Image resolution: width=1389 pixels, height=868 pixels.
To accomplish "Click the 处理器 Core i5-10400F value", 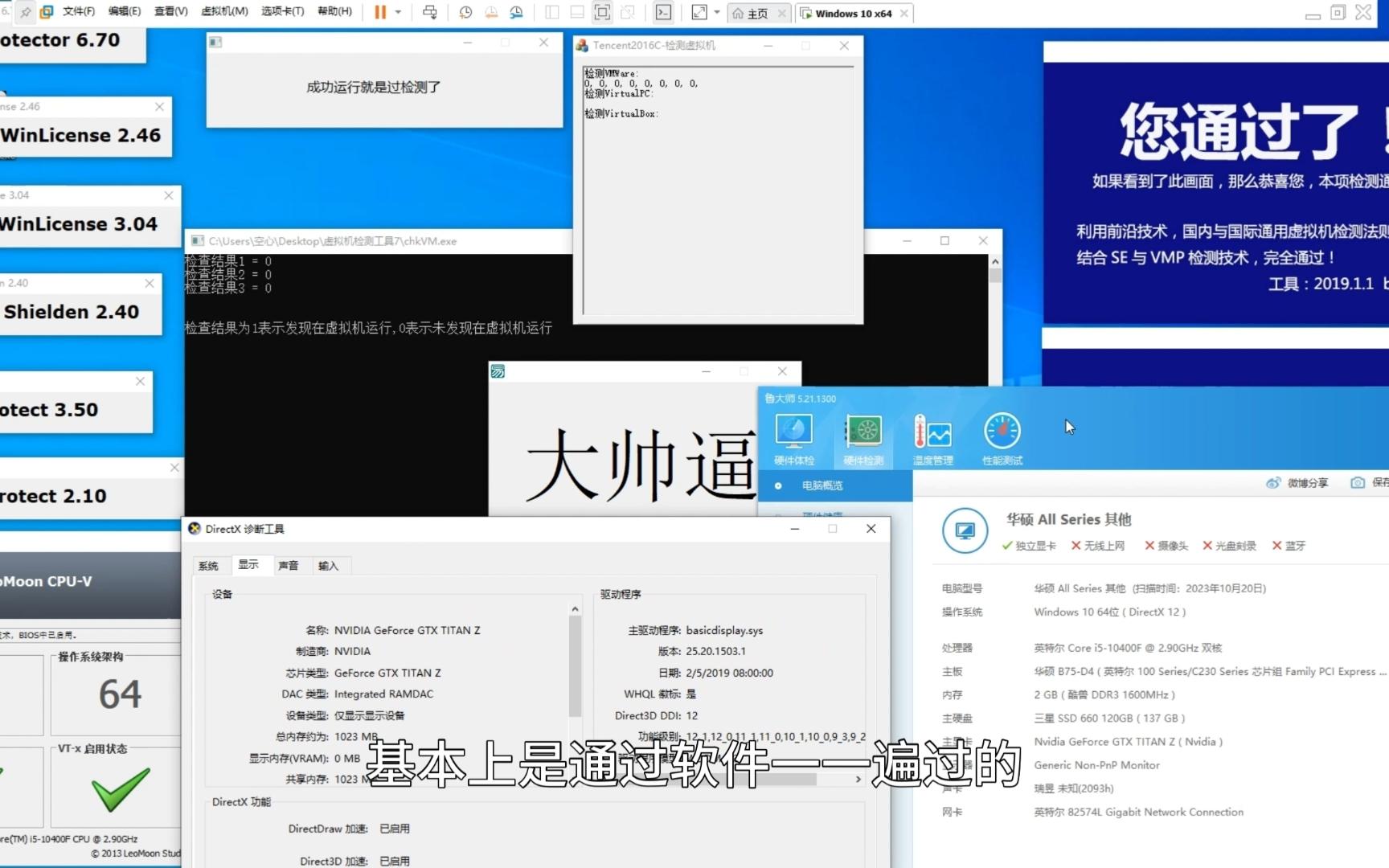I will (x=1128, y=648).
